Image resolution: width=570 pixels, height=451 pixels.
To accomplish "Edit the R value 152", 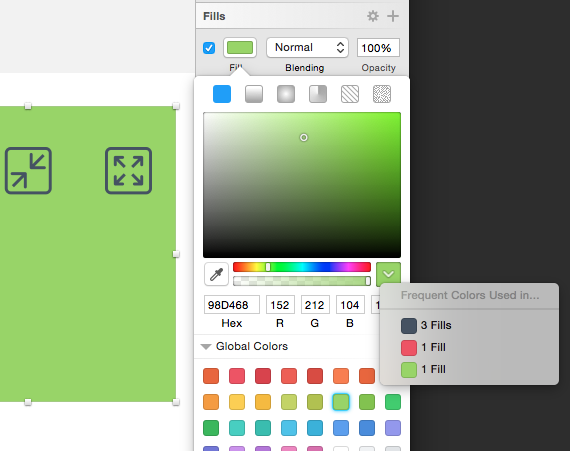I will (x=280, y=305).
